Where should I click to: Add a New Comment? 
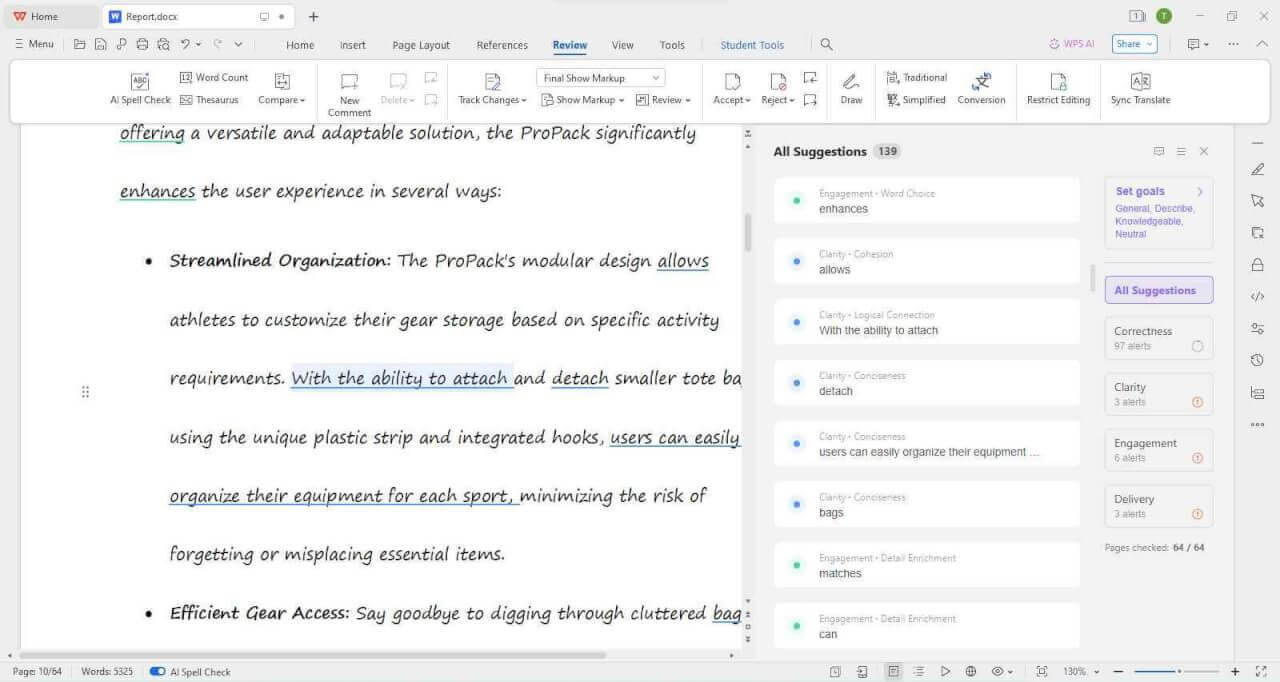click(x=349, y=82)
